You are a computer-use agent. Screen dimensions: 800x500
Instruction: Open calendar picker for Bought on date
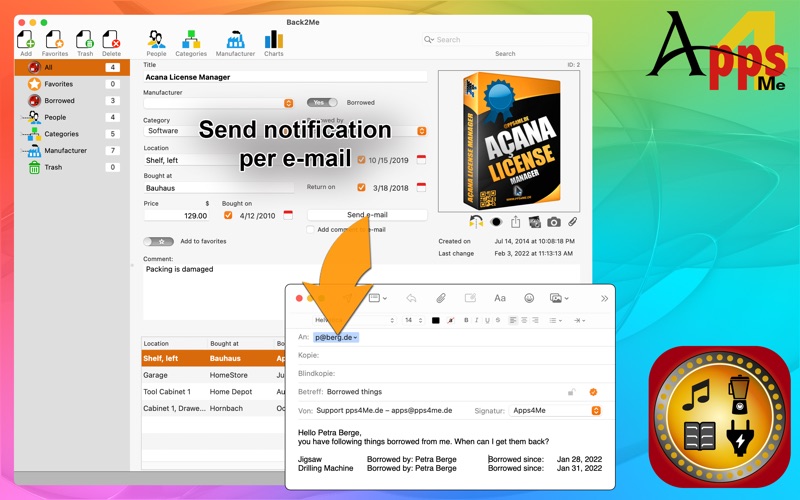(288, 215)
